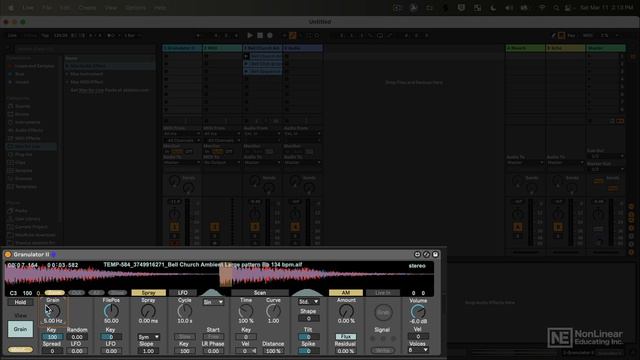Open the Sin LFO waveform dropdown

tap(213, 302)
